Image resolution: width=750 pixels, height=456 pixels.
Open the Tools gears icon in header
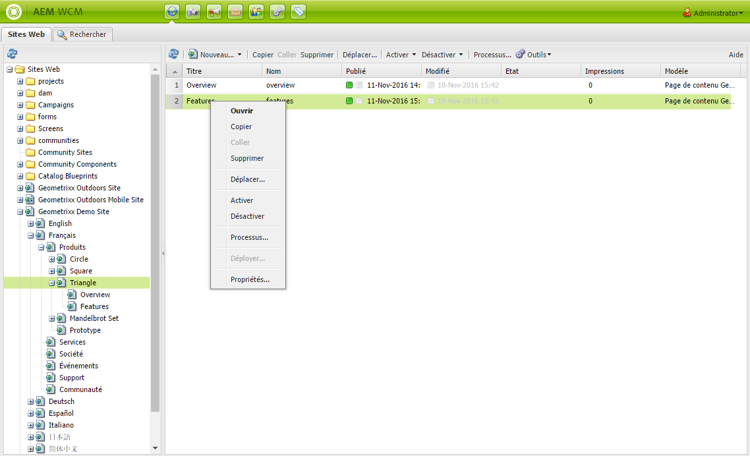[277, 11]
